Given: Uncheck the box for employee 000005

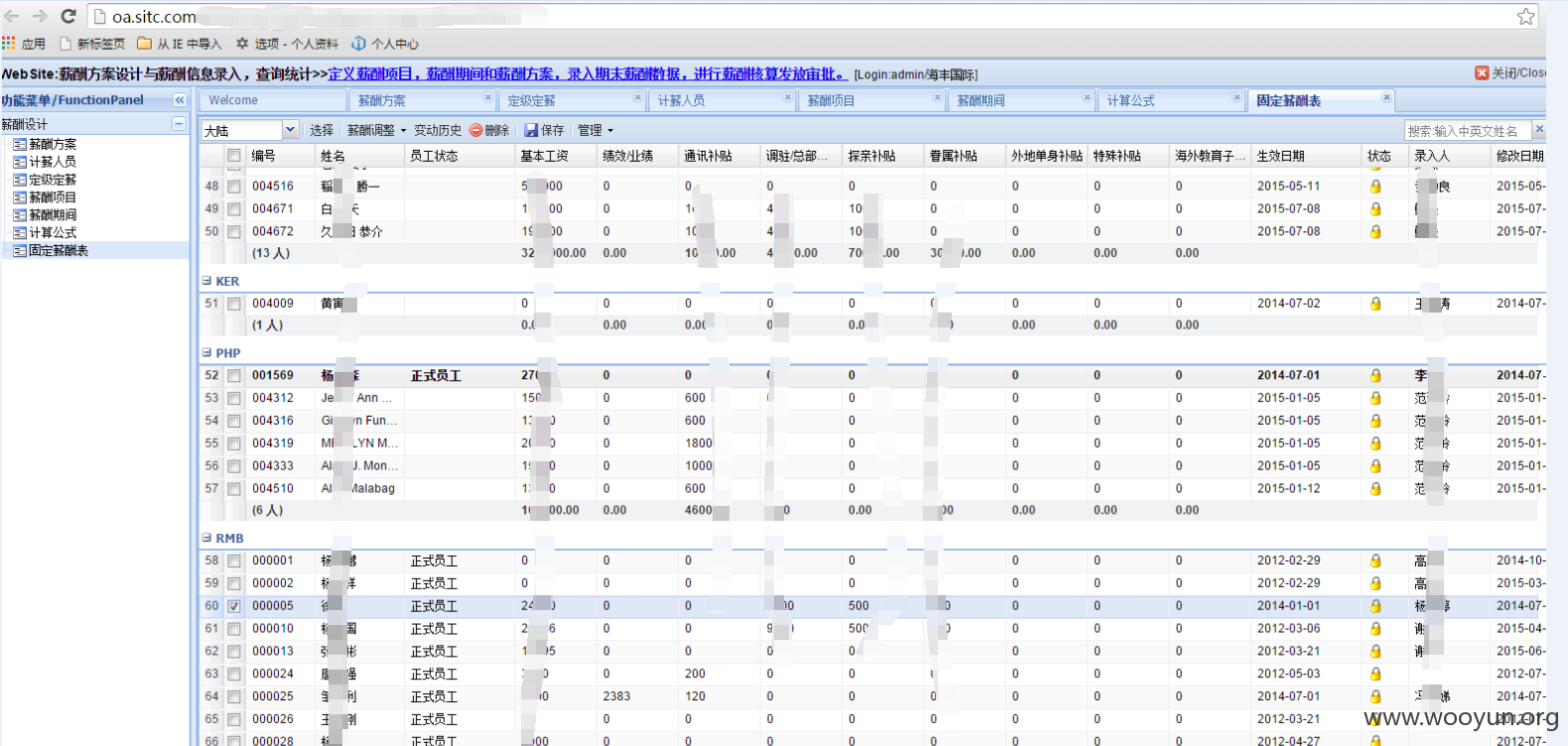Looking at the screenshot, I should 234,606.
